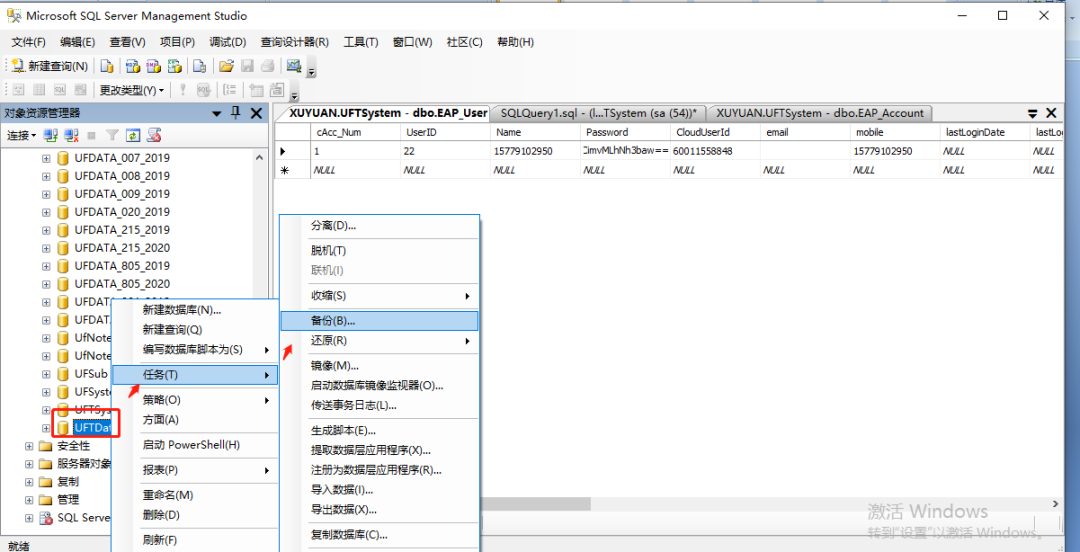Open the 更改类型(Y) dropdown
Image resolution: width=1080 pixels, height=552 pixels.
[132, 90]
